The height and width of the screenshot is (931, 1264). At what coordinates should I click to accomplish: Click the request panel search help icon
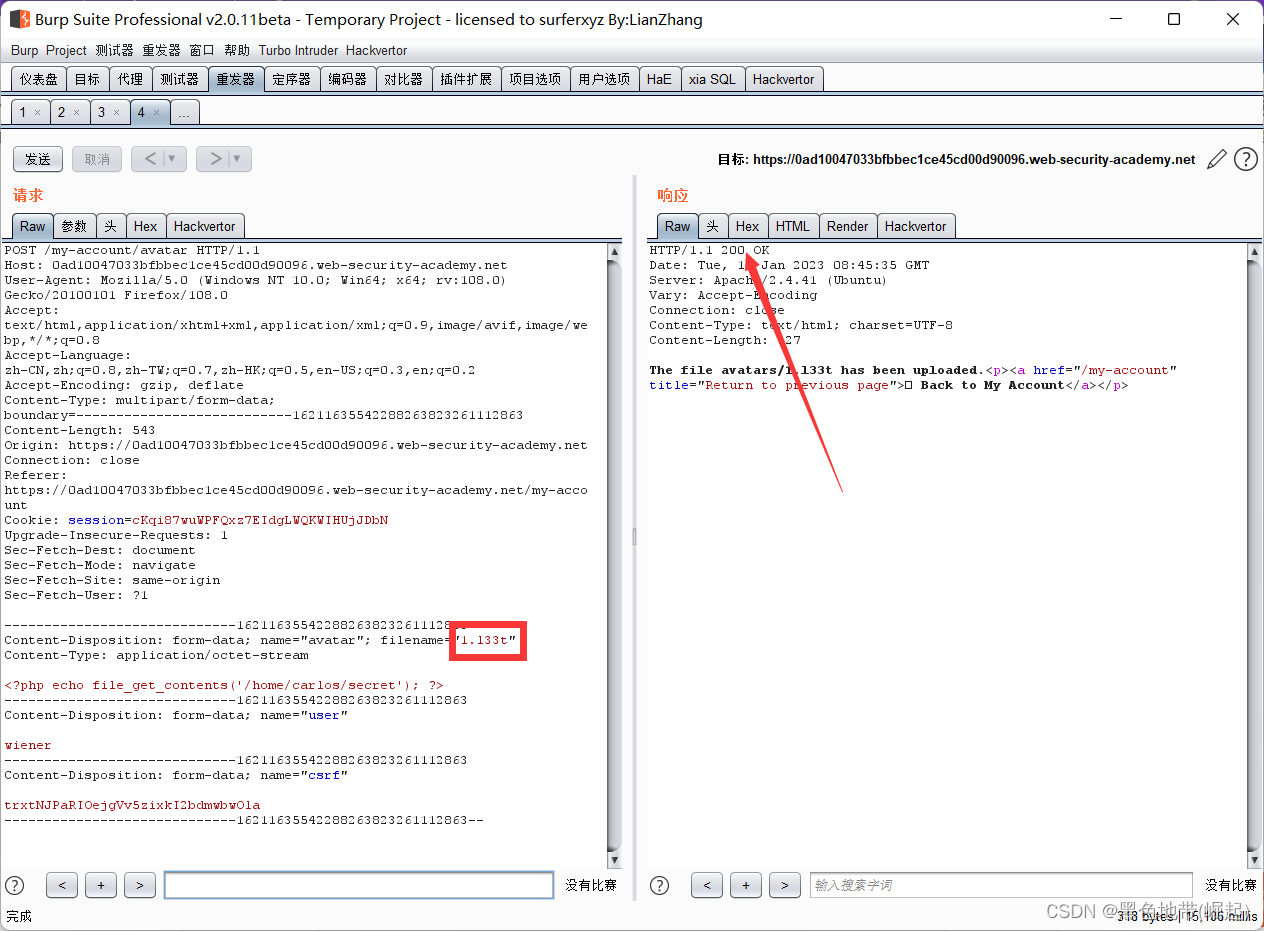[x=15, y=885]
